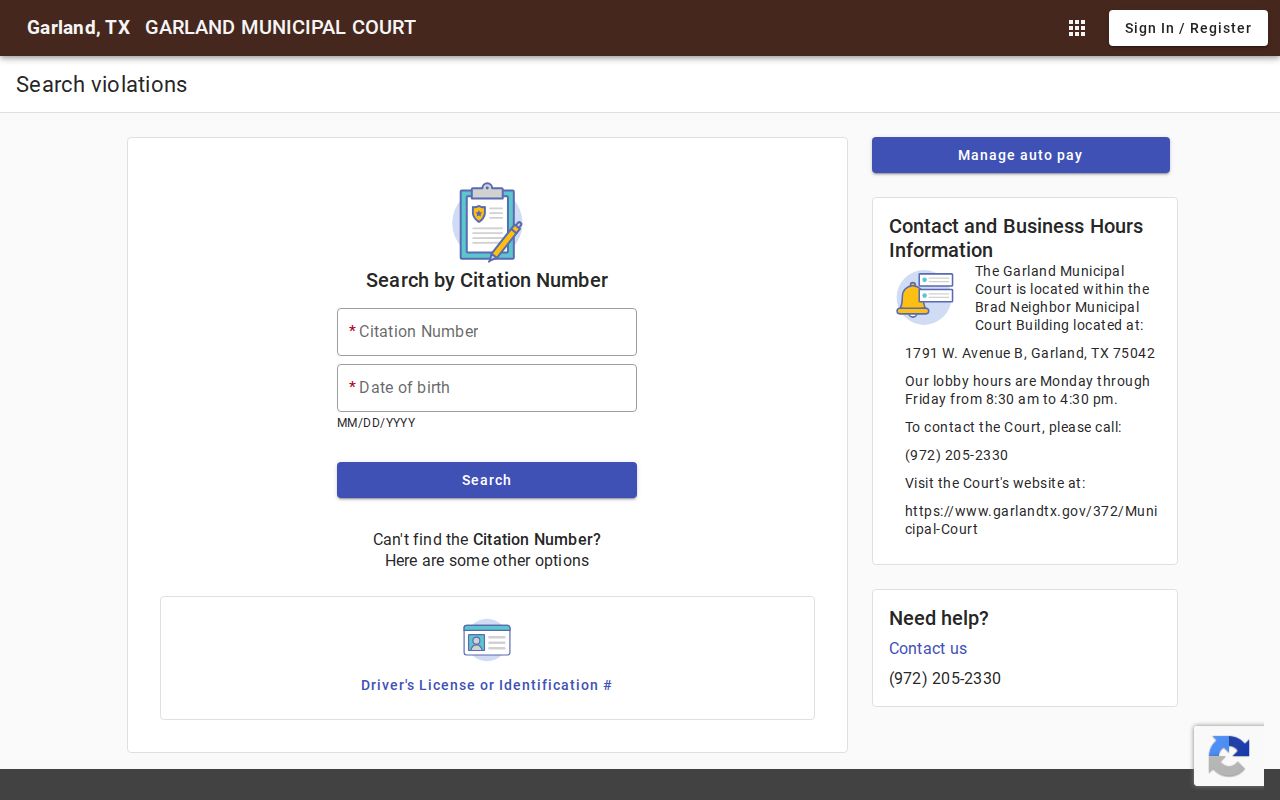Click the ID card icon
Screen dimensions: 1280x800
[x=487, y=640]
